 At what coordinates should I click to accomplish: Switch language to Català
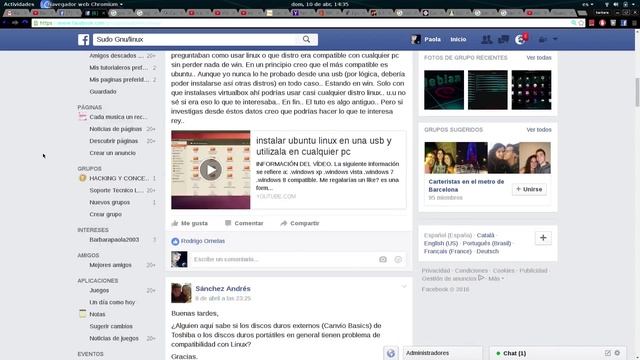point(485,235)
